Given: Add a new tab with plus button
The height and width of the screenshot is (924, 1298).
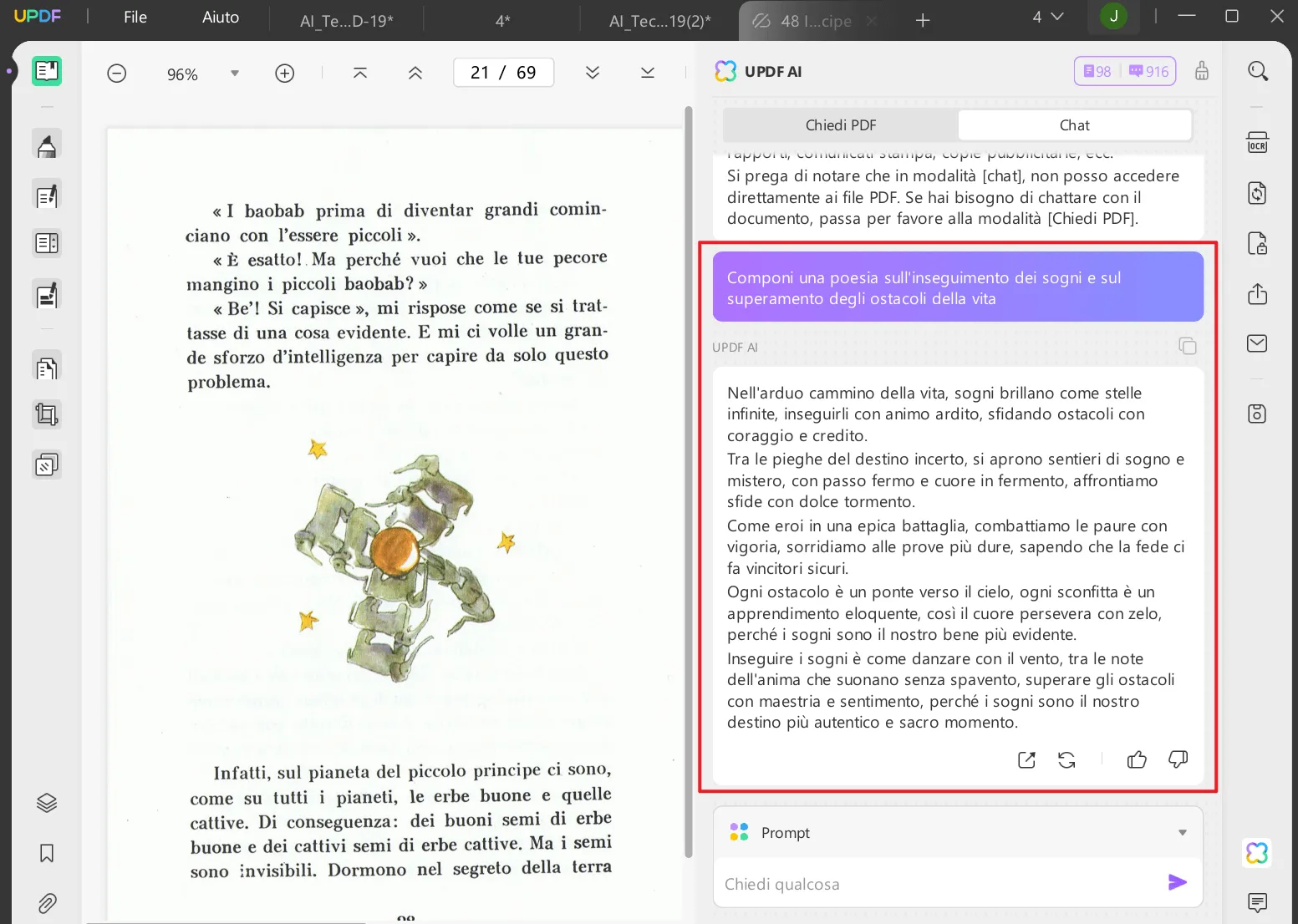Looking at the screenshot, I should coord(923,21).
